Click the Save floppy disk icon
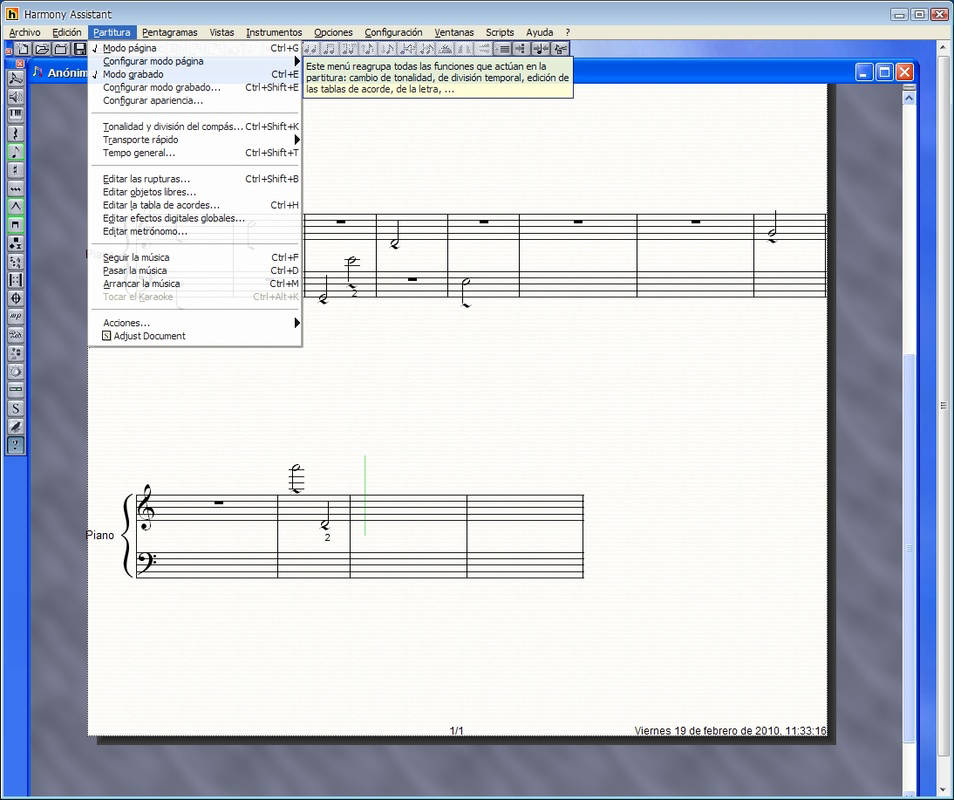 79,49
